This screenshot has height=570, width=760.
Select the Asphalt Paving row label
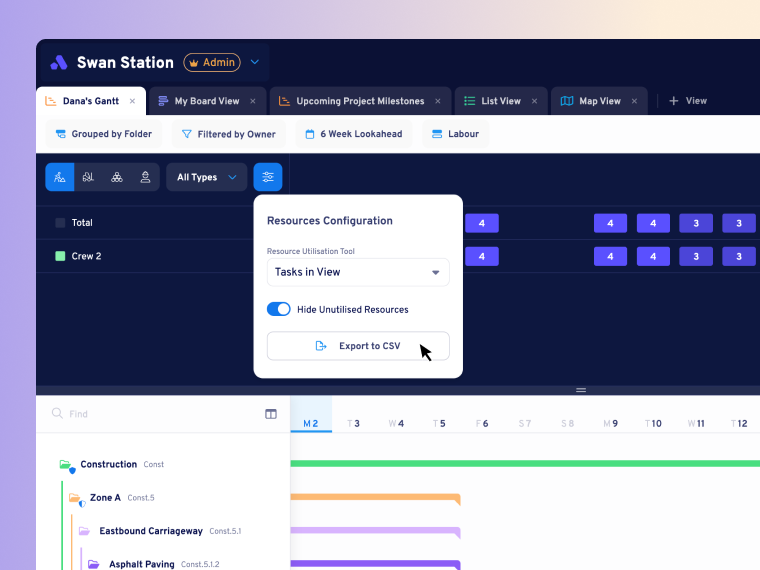[142, 564]
